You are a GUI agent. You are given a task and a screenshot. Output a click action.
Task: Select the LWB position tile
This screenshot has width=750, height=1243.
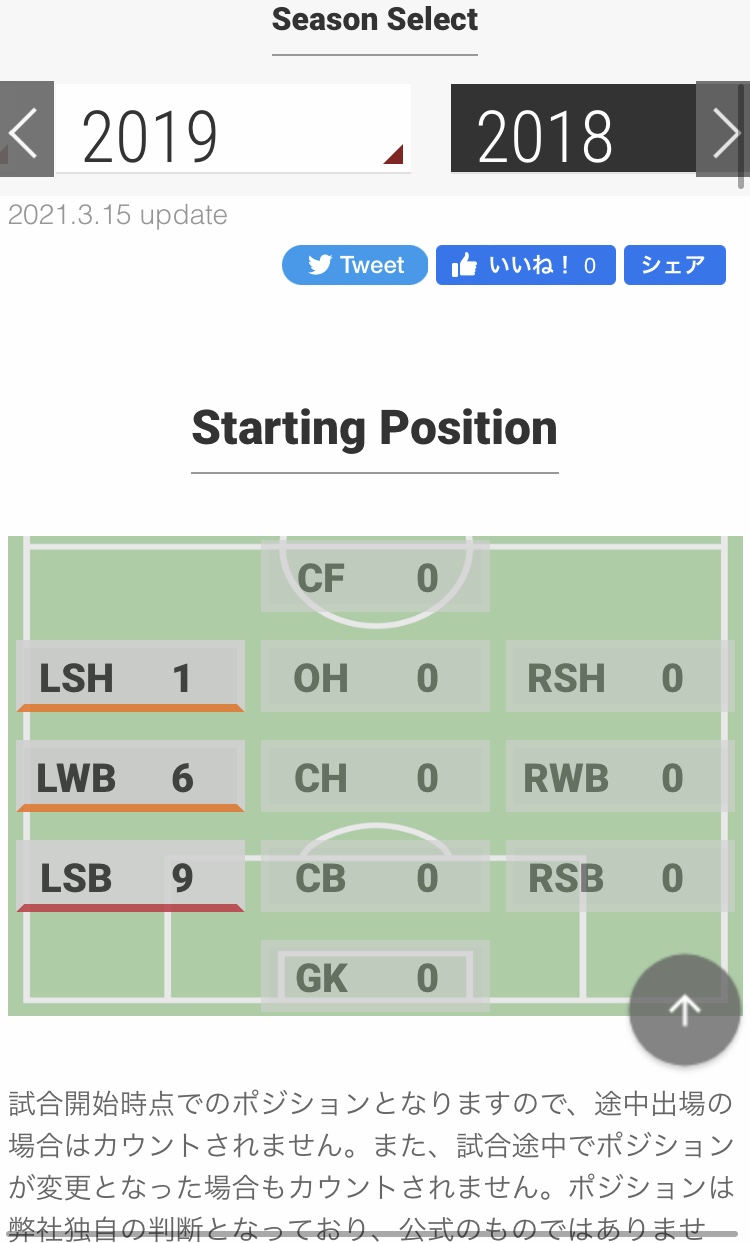click(x=130, y=777)
